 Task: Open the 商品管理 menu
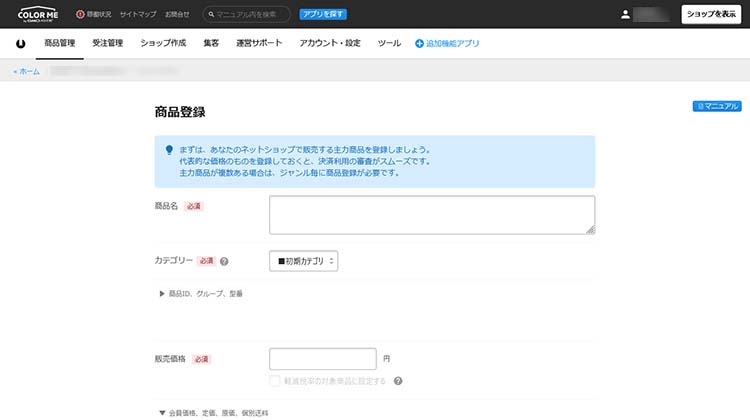[x=60, y=43]
